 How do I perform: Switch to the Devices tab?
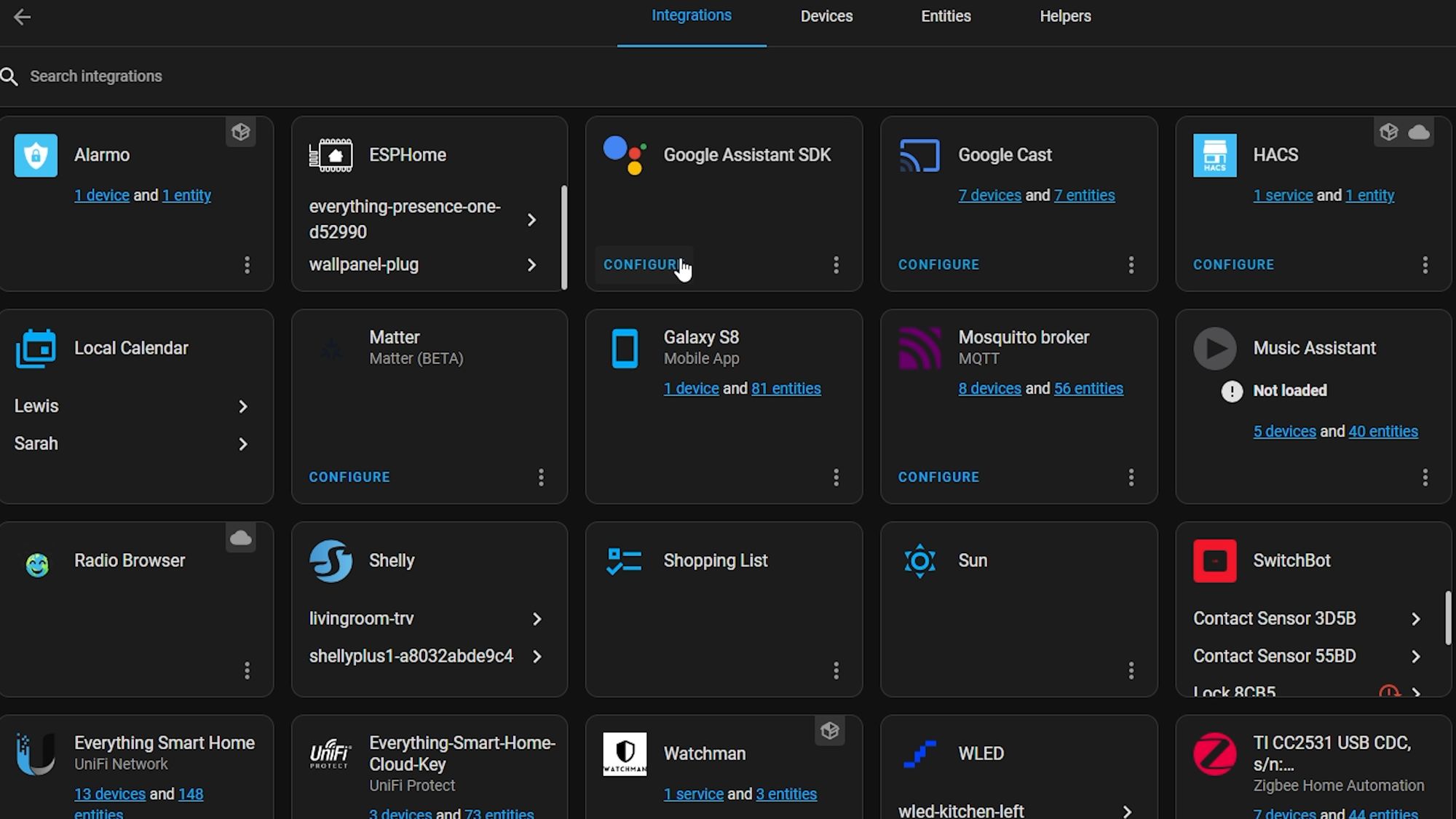(x=826, y=16)
